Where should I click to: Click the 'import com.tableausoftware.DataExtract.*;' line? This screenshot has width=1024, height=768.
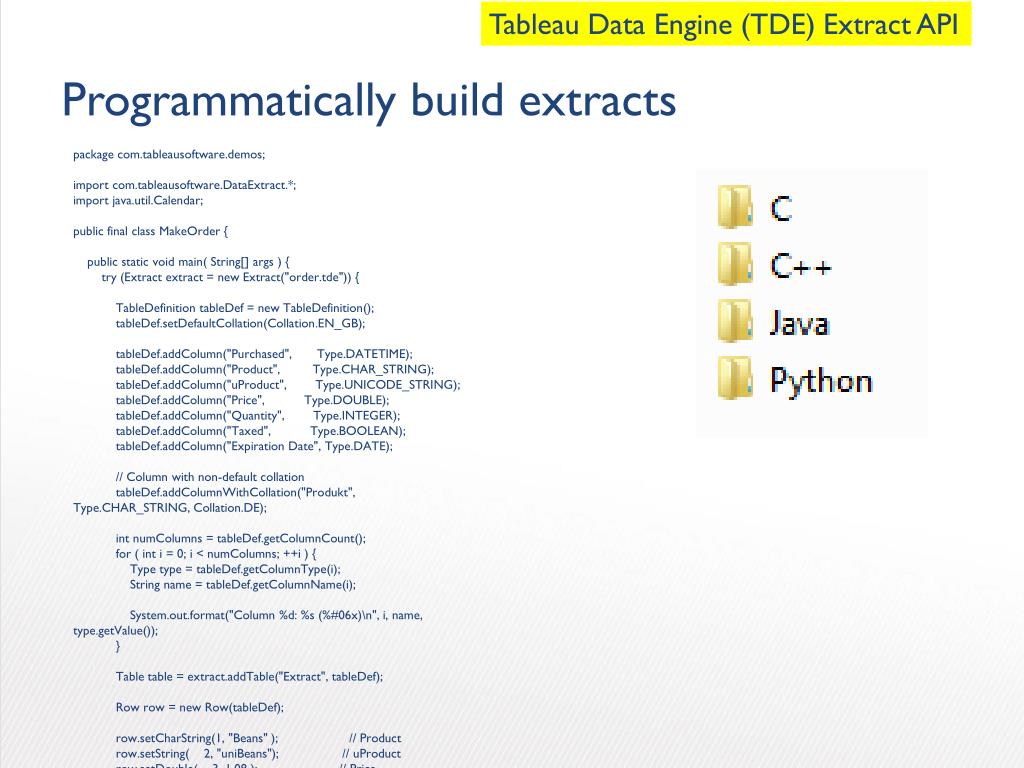point(185,185)
